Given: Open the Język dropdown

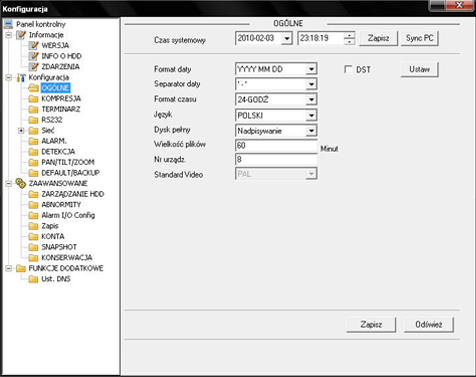Looking at the screenshot, I should point(311,115).
